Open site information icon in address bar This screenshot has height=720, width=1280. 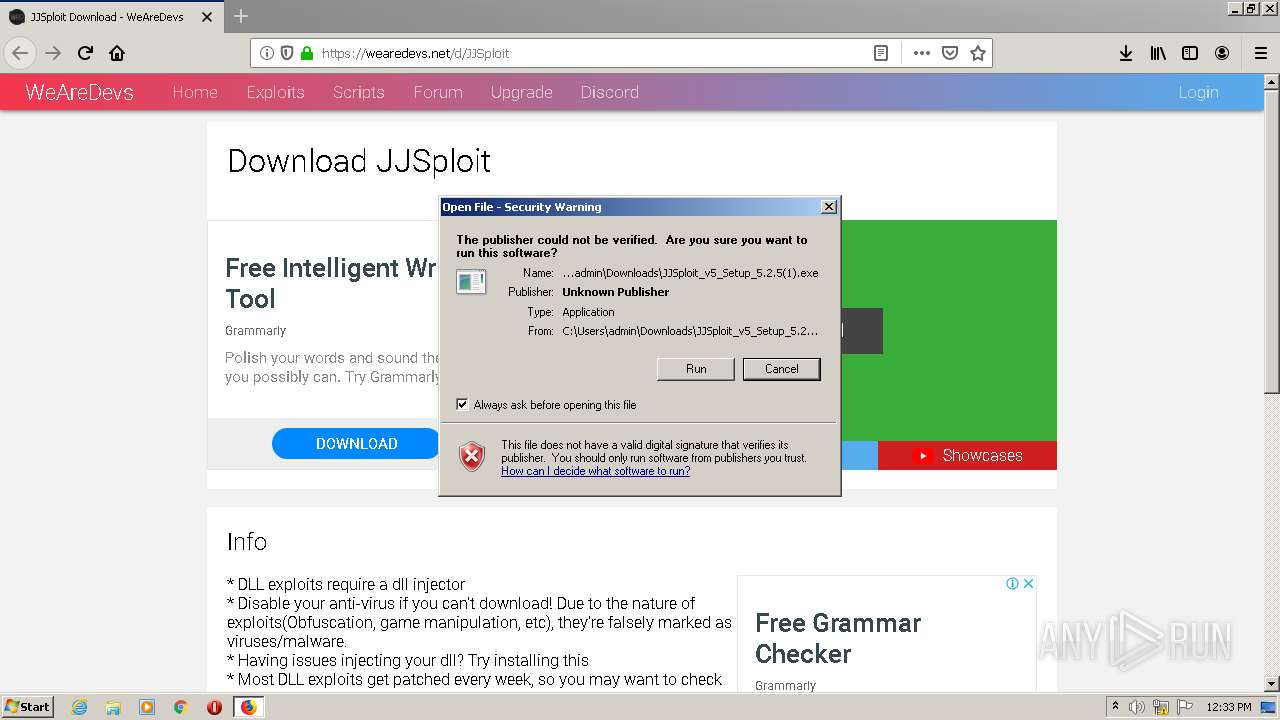click(267, 53)
